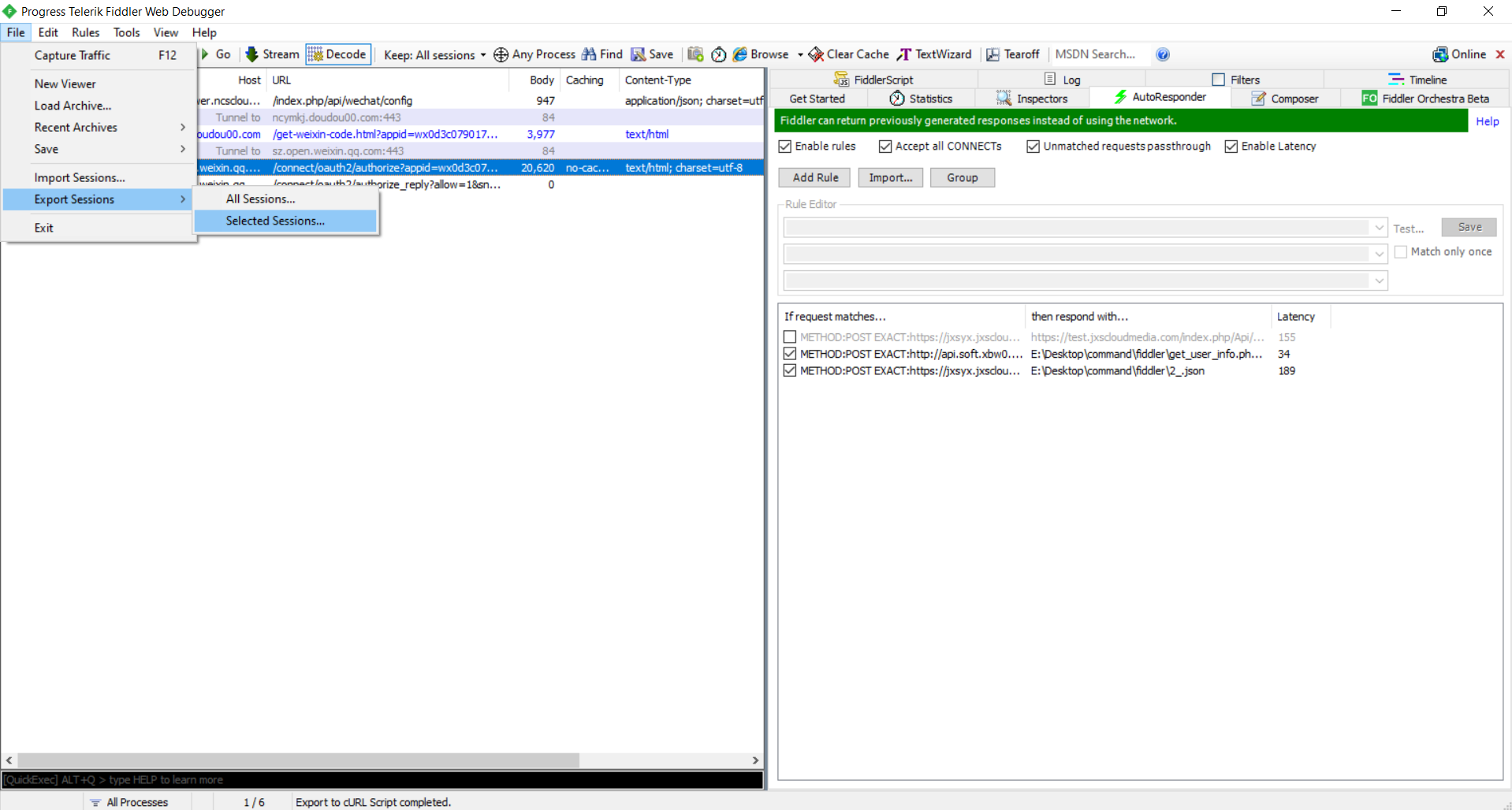Click the Any Process target picker icon
Image resolution: width=1512 pixels, height=810 pixels.
[x=501, y=54]
